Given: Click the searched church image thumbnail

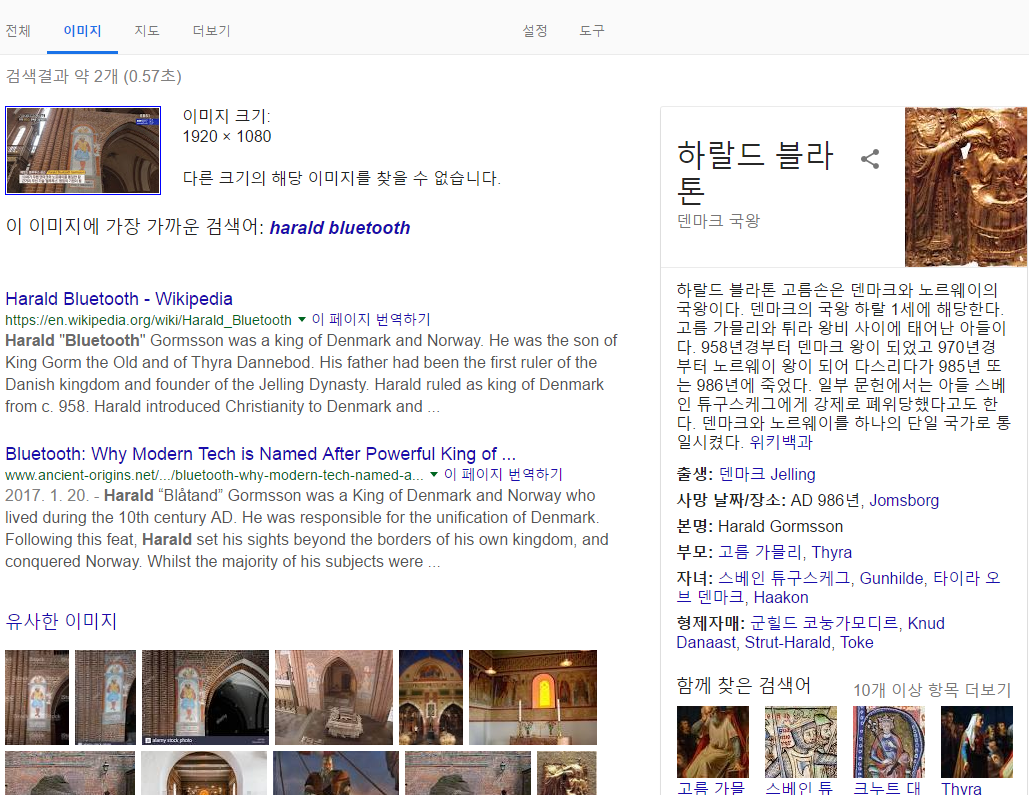Looking at the screenshot, I should (83, 150).
